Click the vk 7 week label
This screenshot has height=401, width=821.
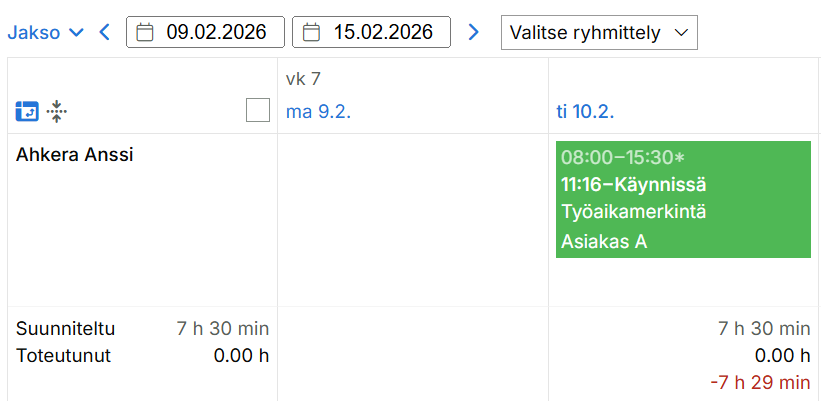click(x=303, y=79)
